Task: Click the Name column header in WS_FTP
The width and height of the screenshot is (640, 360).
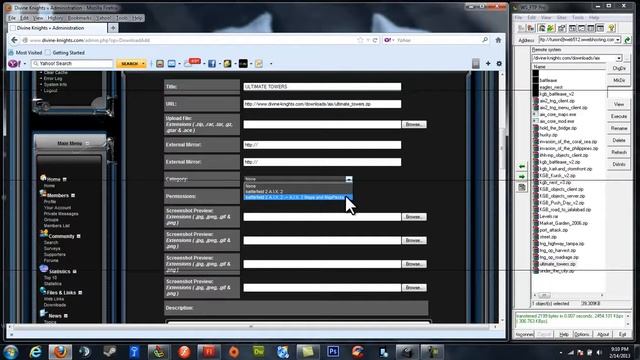Action: 569,67
